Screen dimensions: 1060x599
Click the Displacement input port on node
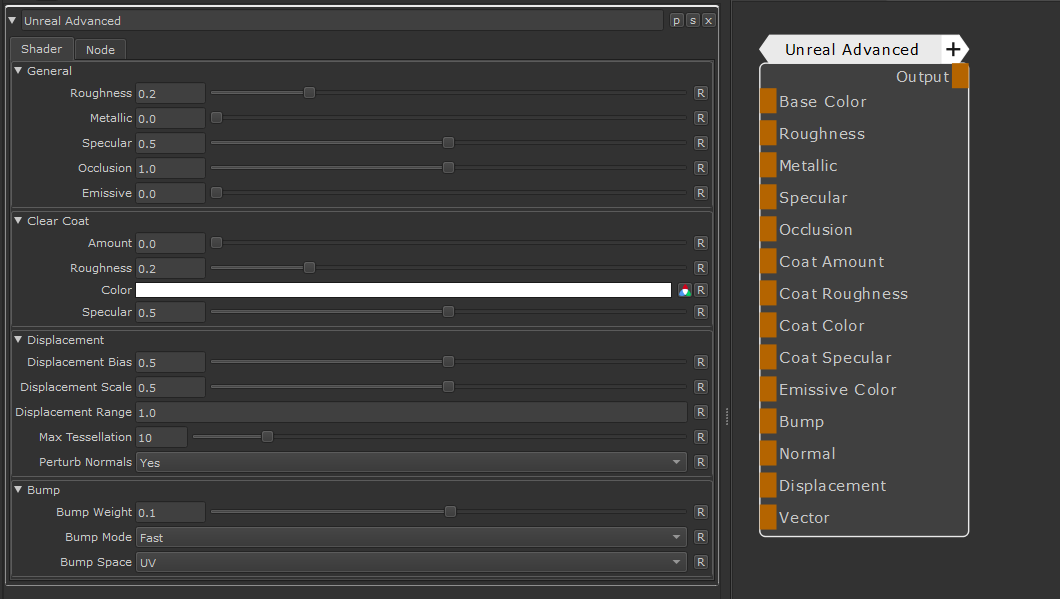tap(768, 485)
